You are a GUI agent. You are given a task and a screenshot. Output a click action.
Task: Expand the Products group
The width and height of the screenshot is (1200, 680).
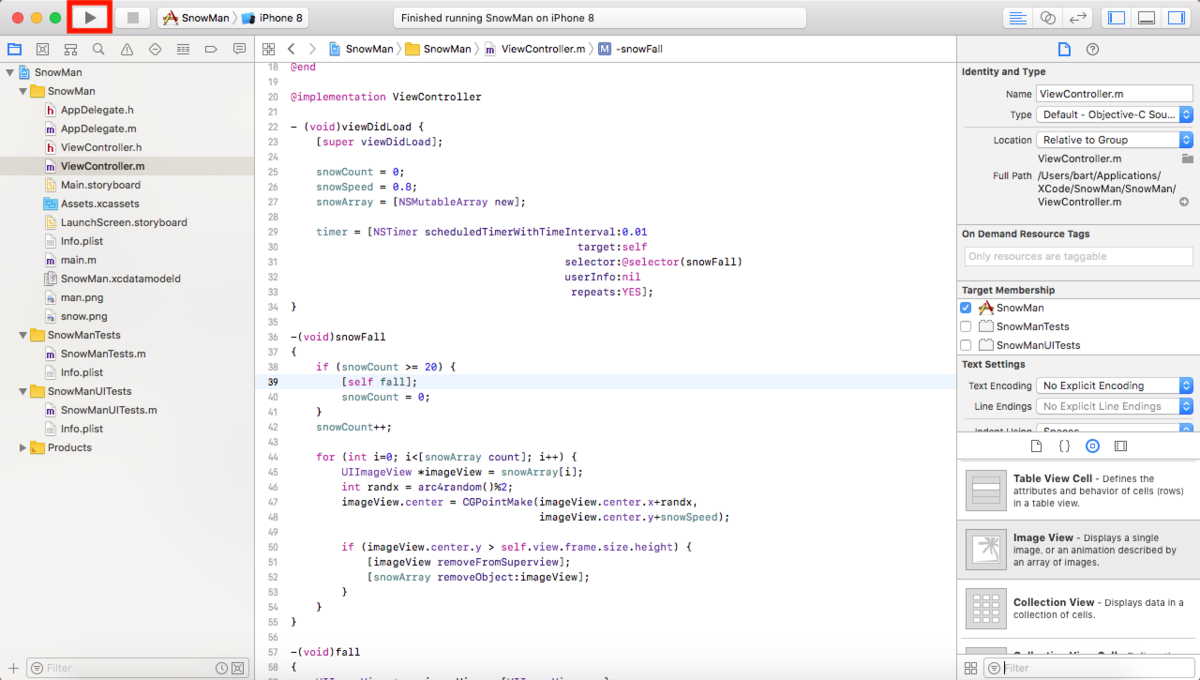(x=23, y=448)
